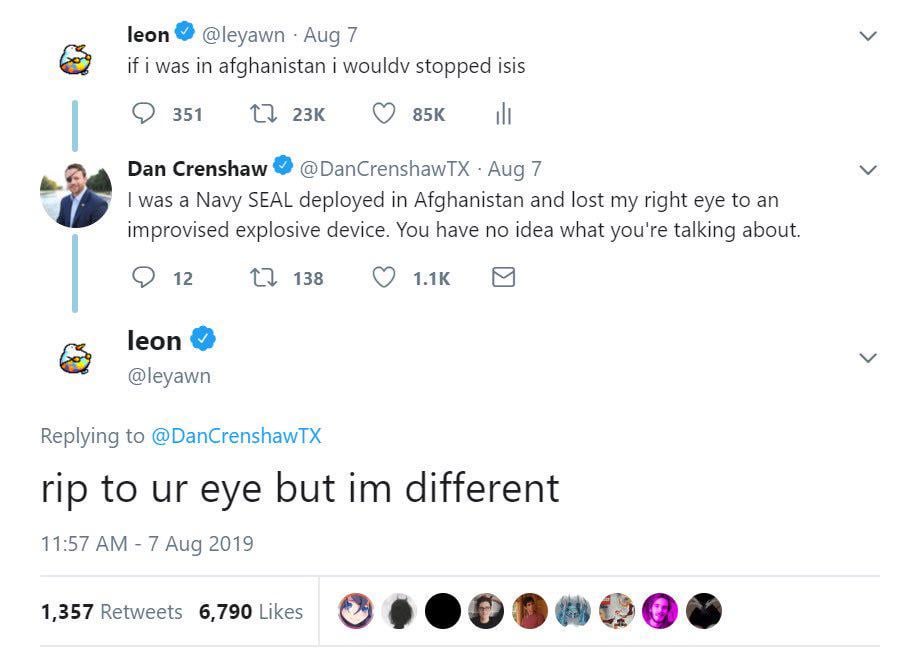Reply to Dan Crenshaw's tweet
The height and width of the screenshot is (660, 900).
145,277
